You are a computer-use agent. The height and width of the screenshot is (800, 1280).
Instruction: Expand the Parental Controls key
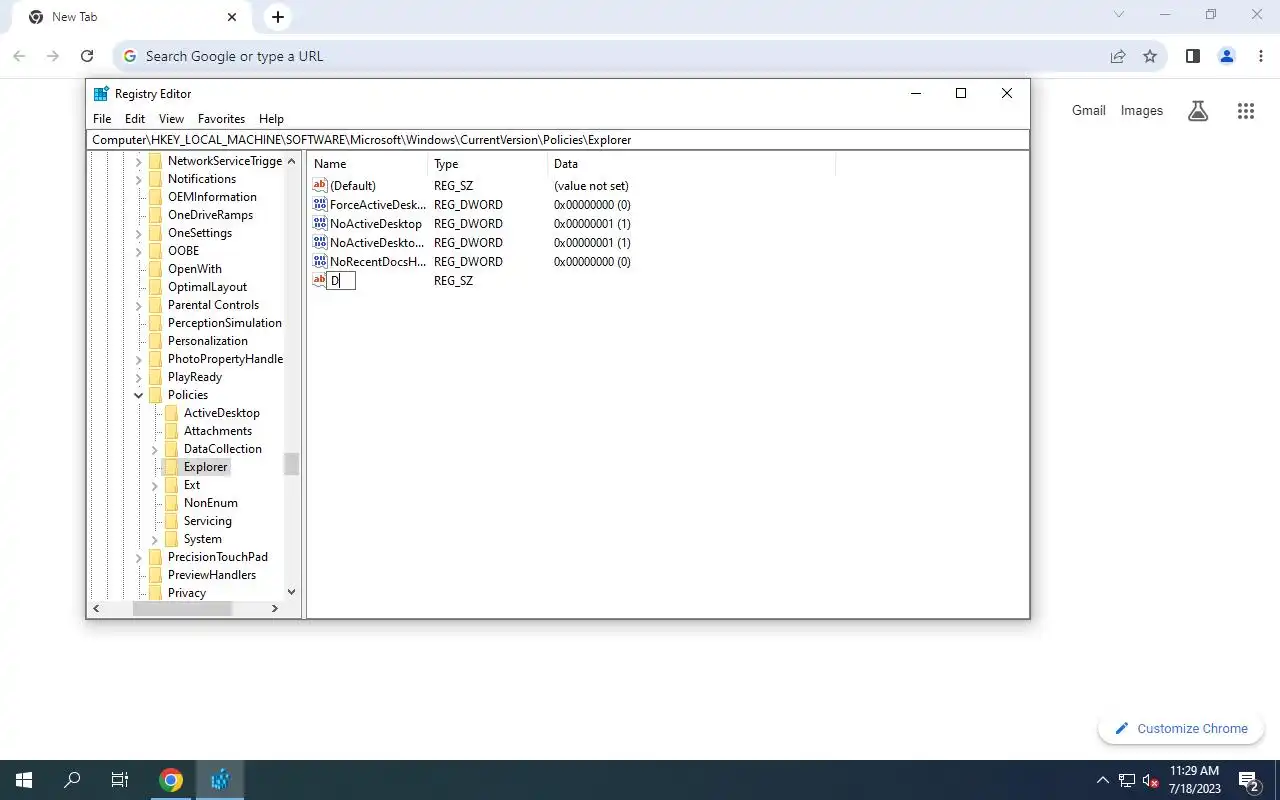139,305
